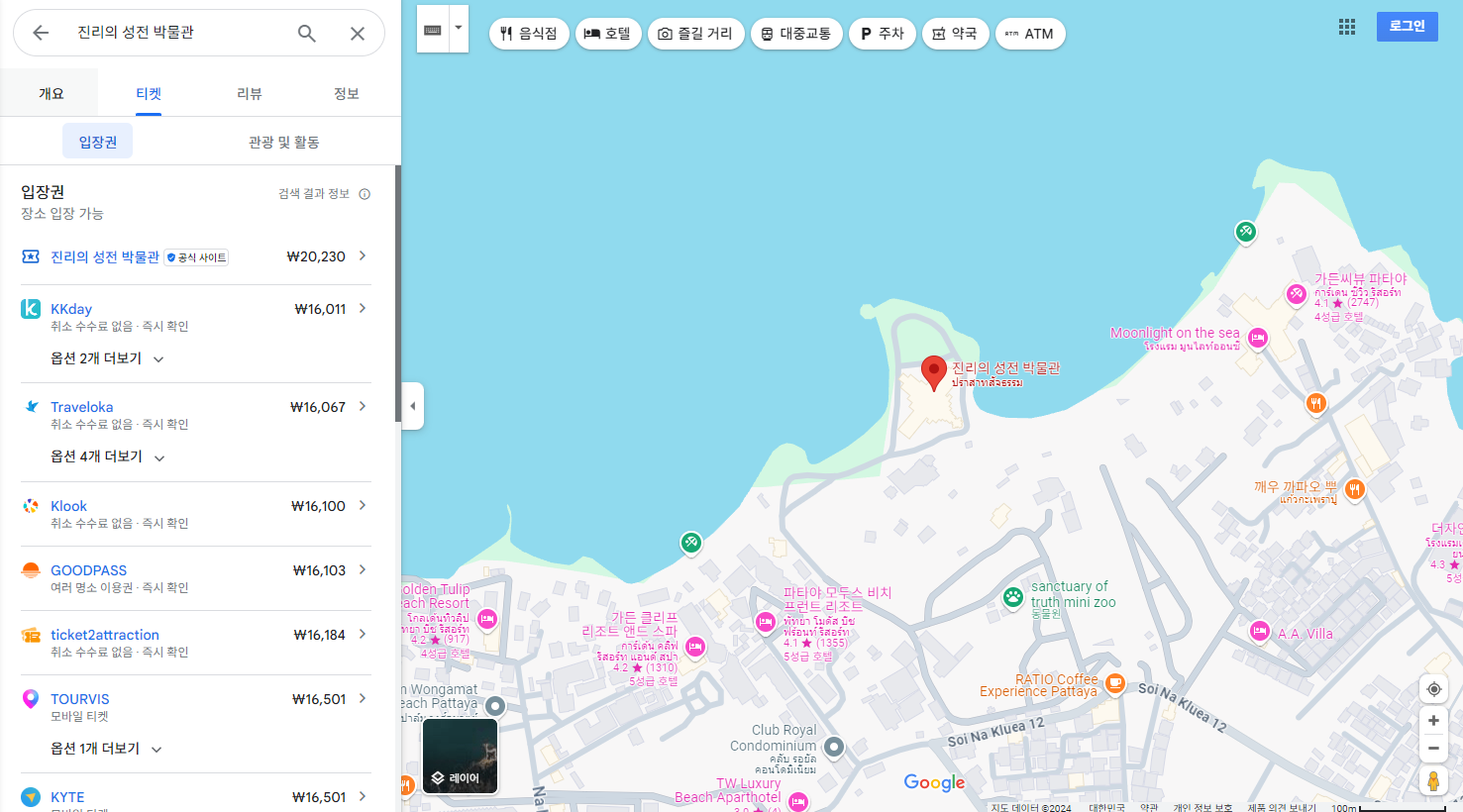This screenshot has height=812, width=1463.
Task: Collapse the side panel with arrow handle
Action: (413, 406)
